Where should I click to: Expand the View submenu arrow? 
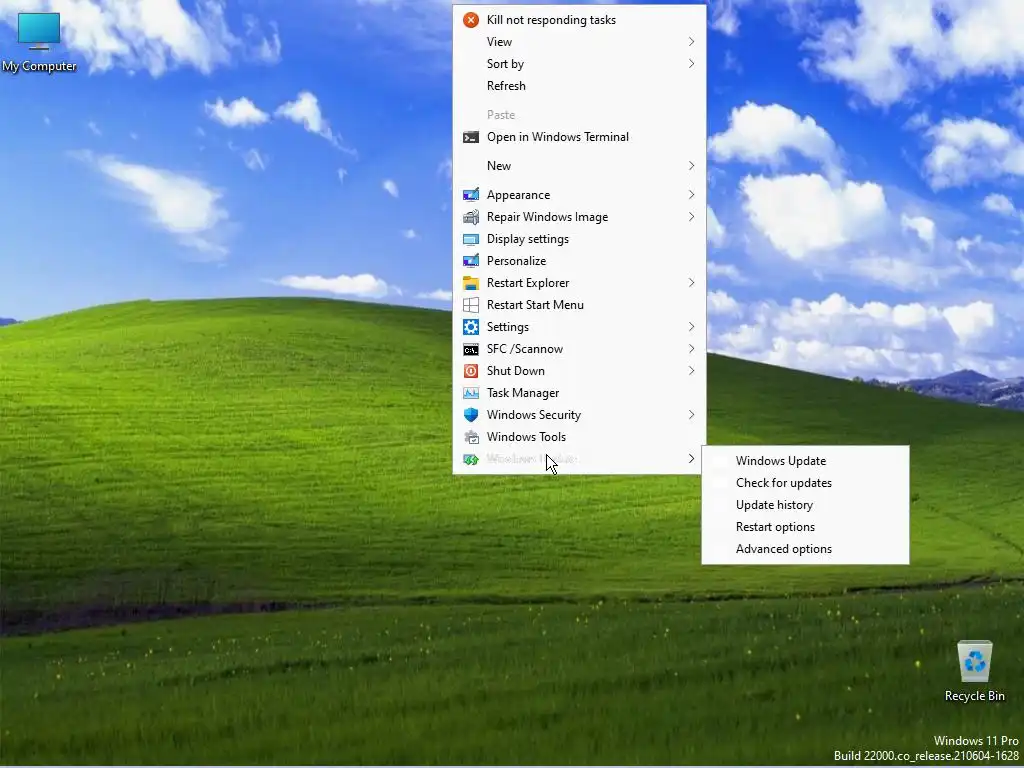click(691, 42)
